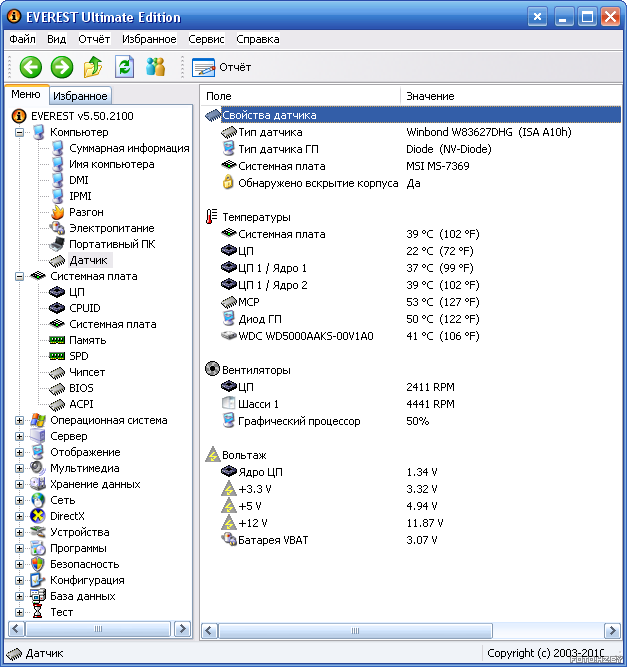Click the right arrow of the details panel scrollbar
Screen dimensions: 627x667
click(x=613, y=630)
